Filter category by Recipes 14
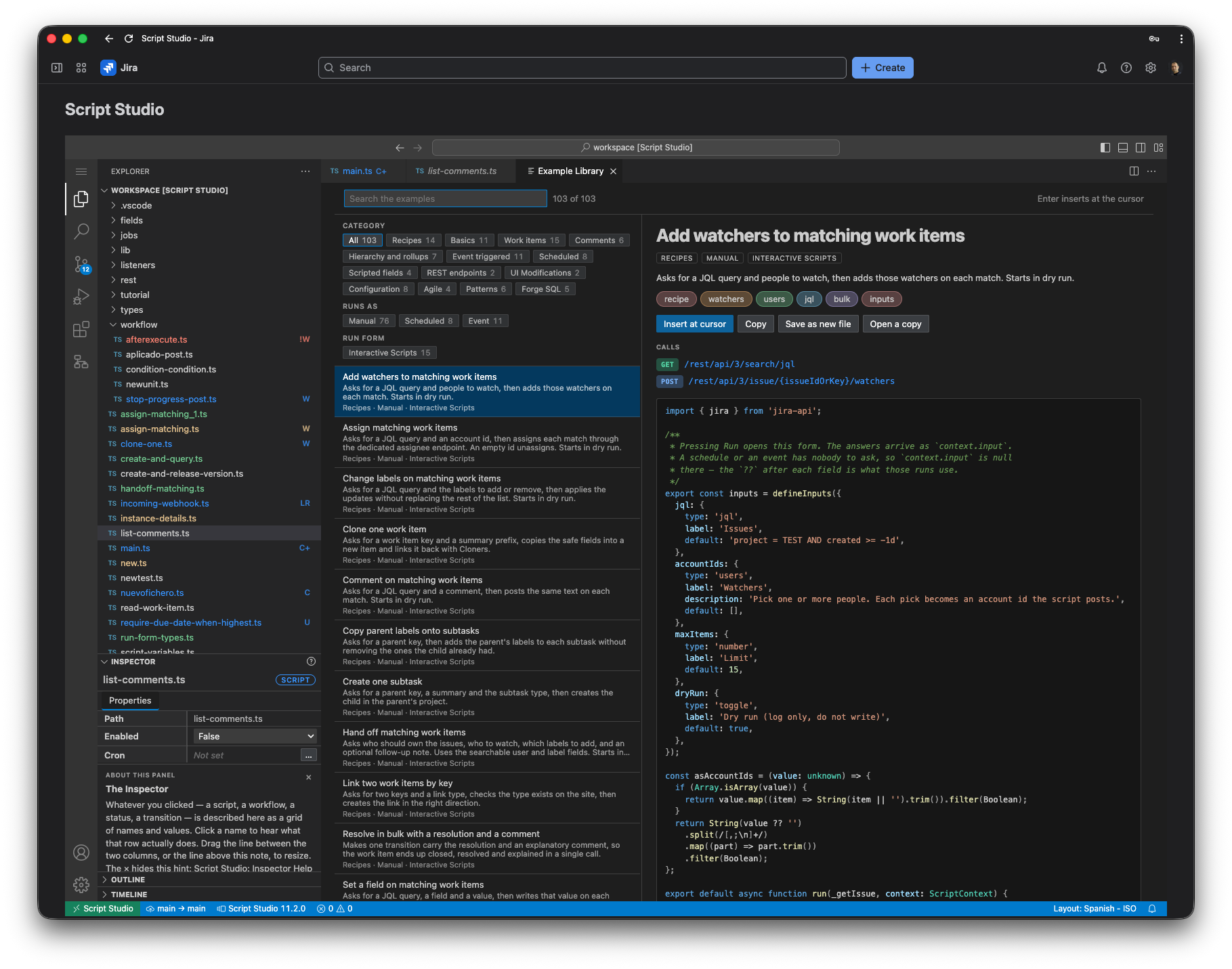Viewport: 1232px width, 969px height. [413, 240]
